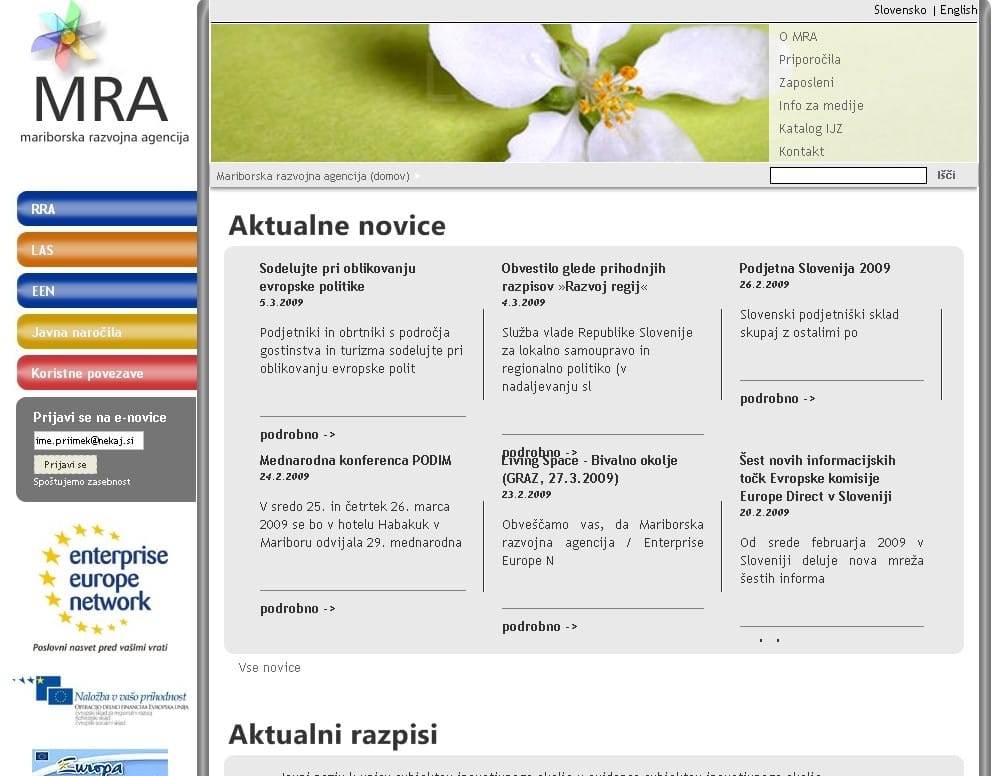Click Prijavi se na e-novice title

click(x=99, y=418)
